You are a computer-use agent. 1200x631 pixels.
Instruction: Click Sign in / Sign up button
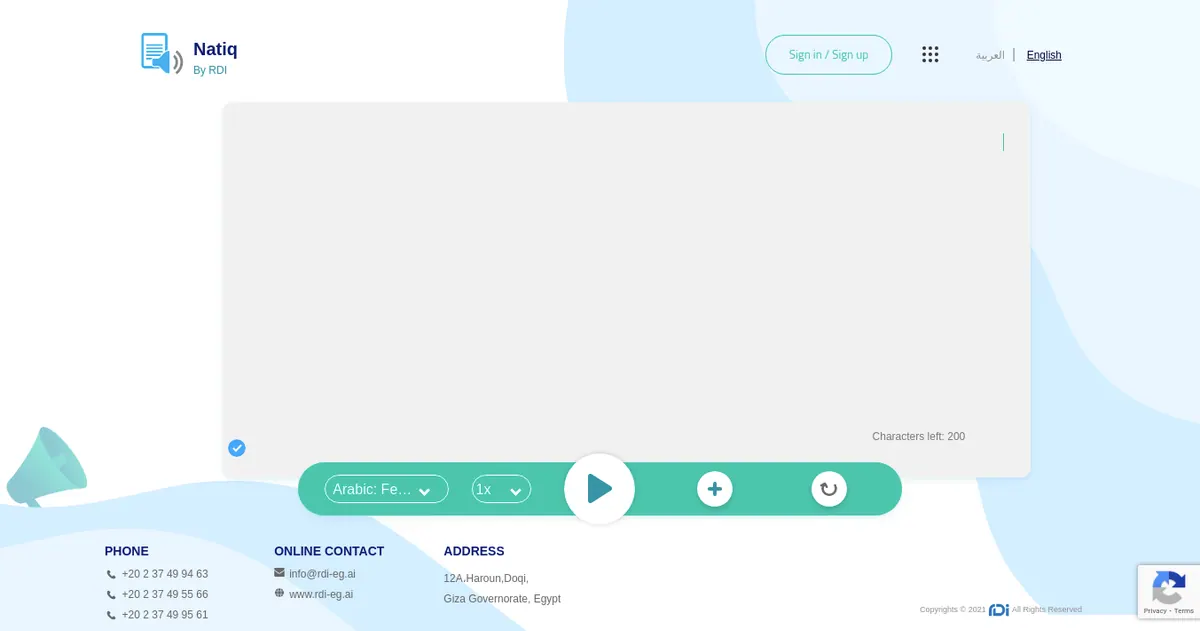point(828,55)
